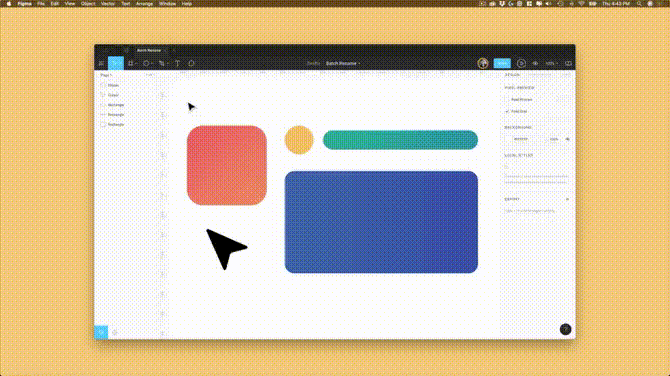670x376 pixels.
Task: Open the Apple menu
Action: pos(9,3)
